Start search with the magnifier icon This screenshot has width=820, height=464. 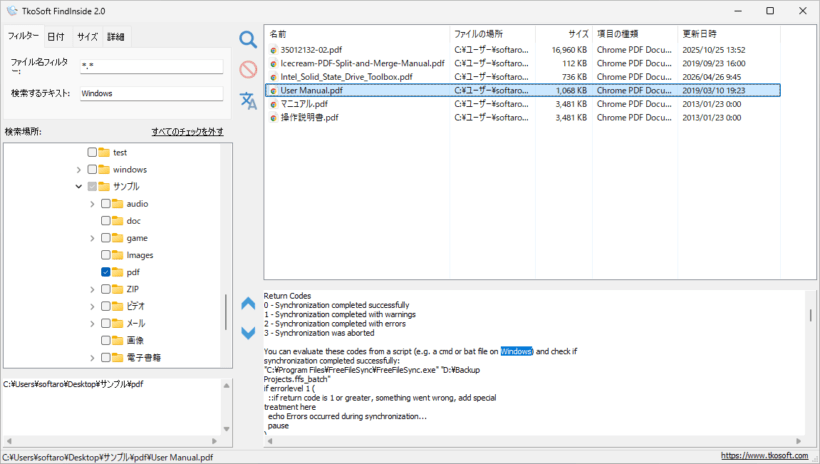pyautogui.click(x=248, y=40)
